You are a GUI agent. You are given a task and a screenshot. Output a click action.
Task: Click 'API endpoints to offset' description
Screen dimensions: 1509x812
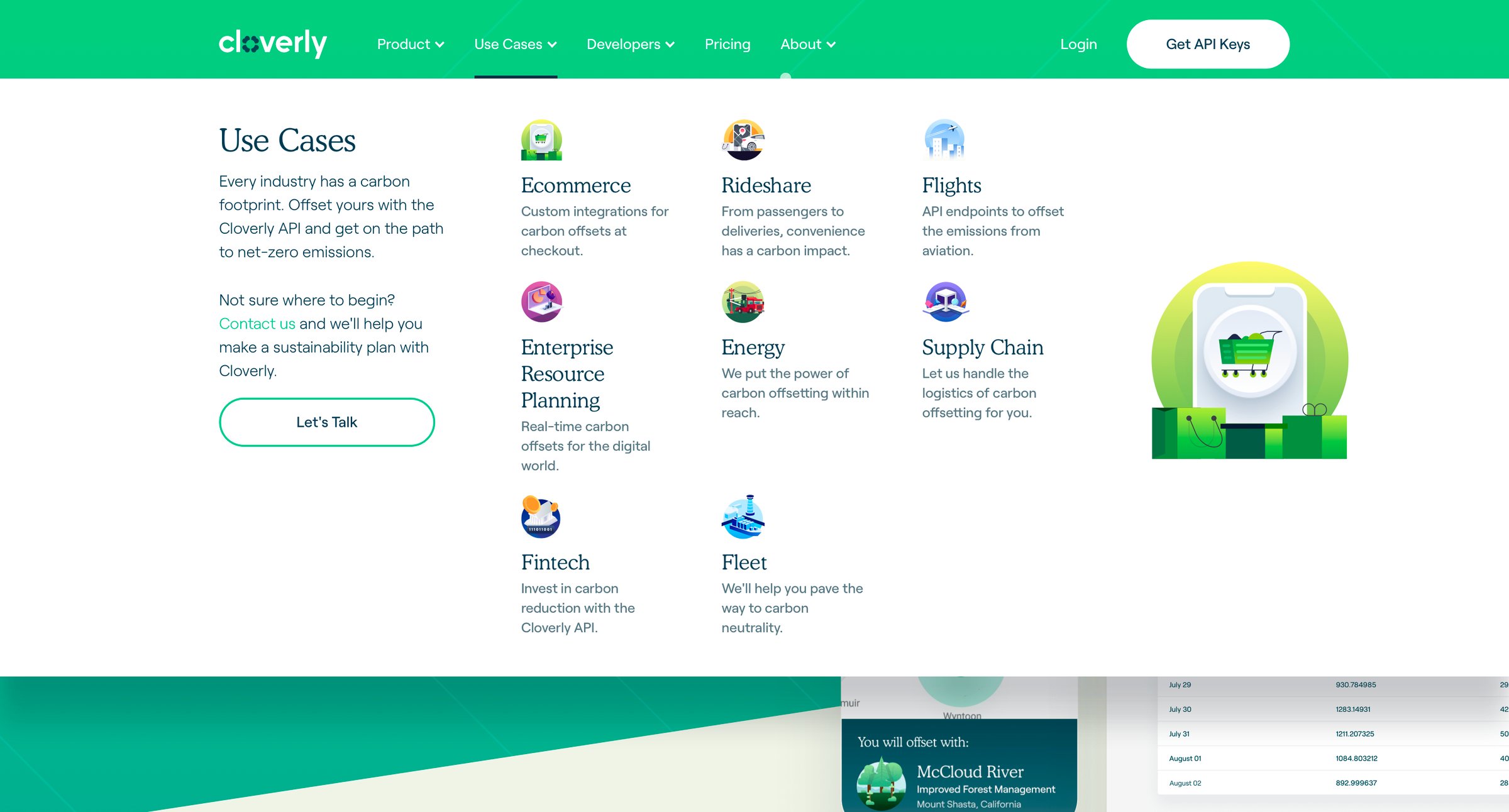[993, 231]
